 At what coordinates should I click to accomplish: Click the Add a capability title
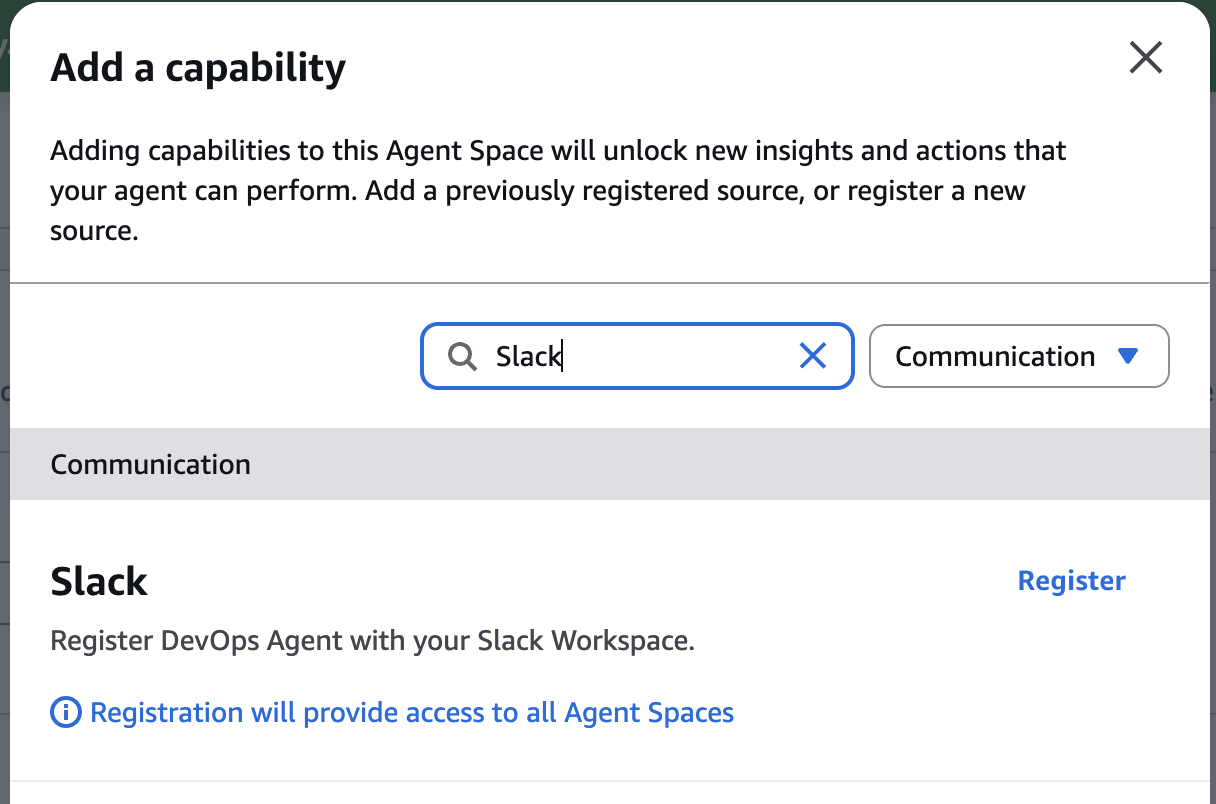(x=198, y=68)
